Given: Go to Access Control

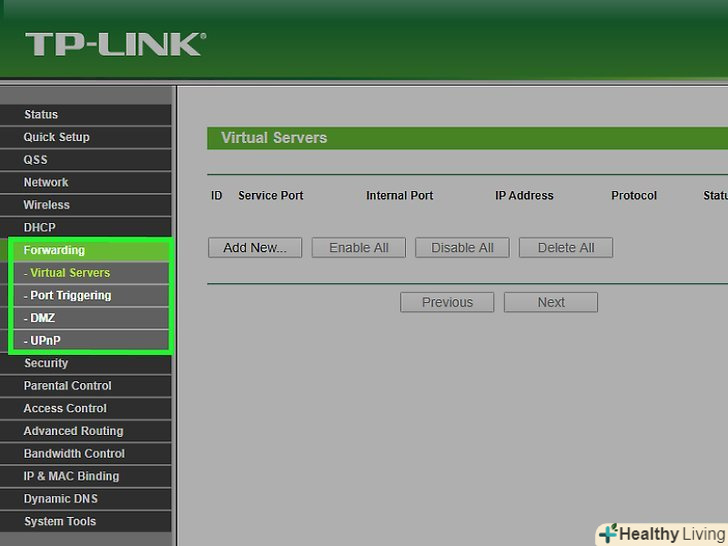Looking at the screenshot, I should 85,409.
